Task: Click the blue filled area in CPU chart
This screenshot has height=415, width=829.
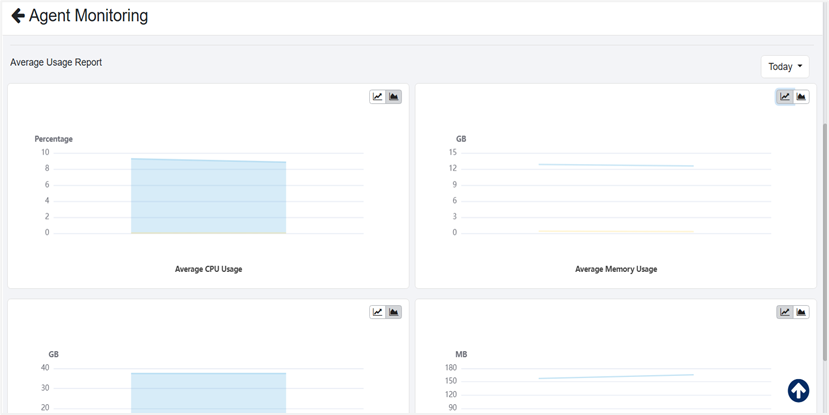Action: 208,198
